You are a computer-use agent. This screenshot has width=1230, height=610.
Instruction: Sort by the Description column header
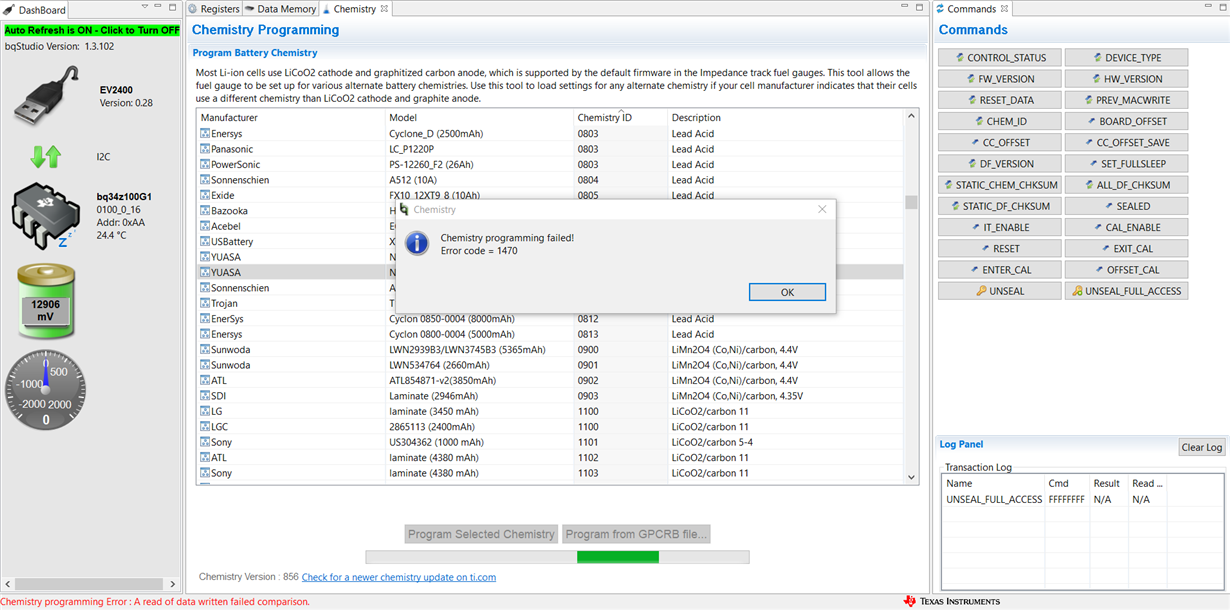(x=785, y=118)
